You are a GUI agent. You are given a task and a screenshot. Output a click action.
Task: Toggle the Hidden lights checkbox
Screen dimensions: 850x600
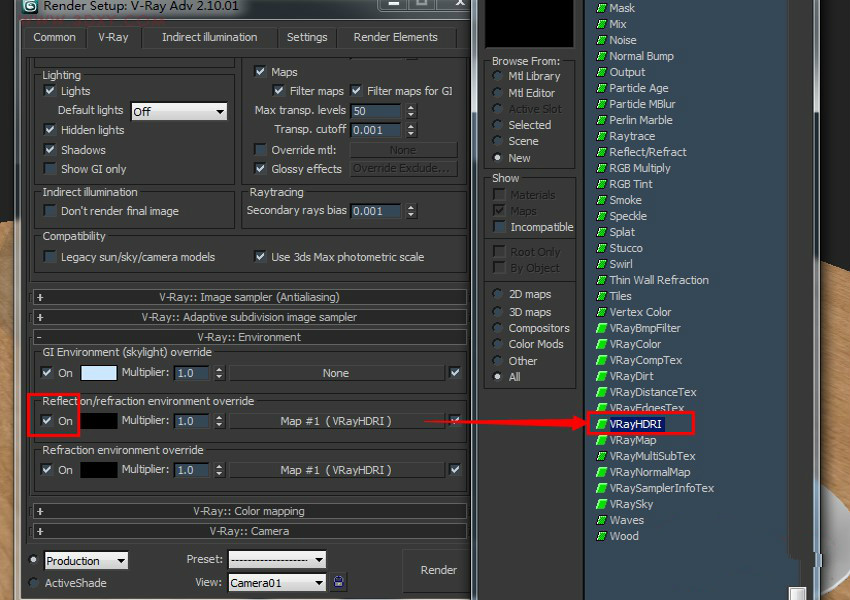coord(50,130)
